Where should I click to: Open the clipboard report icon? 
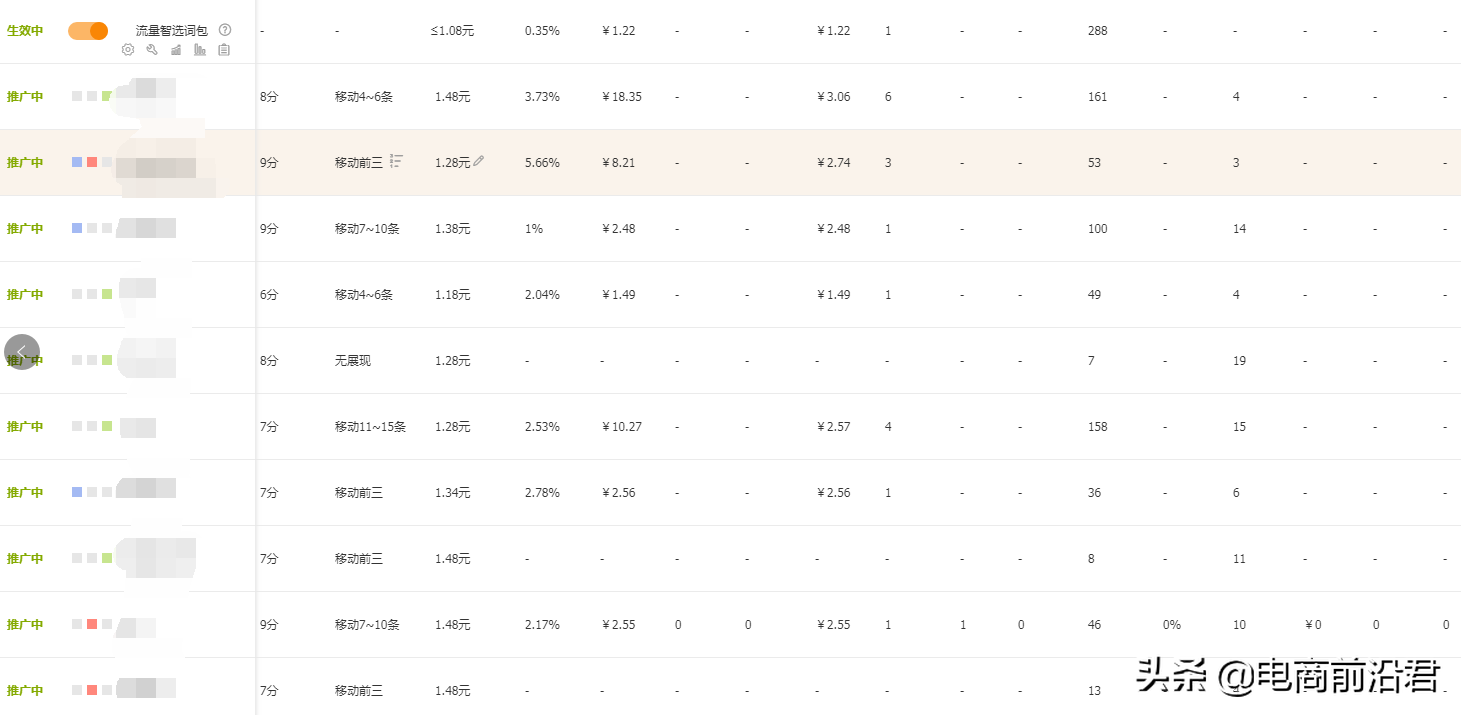pyautogui.click(x=224, y=50)
